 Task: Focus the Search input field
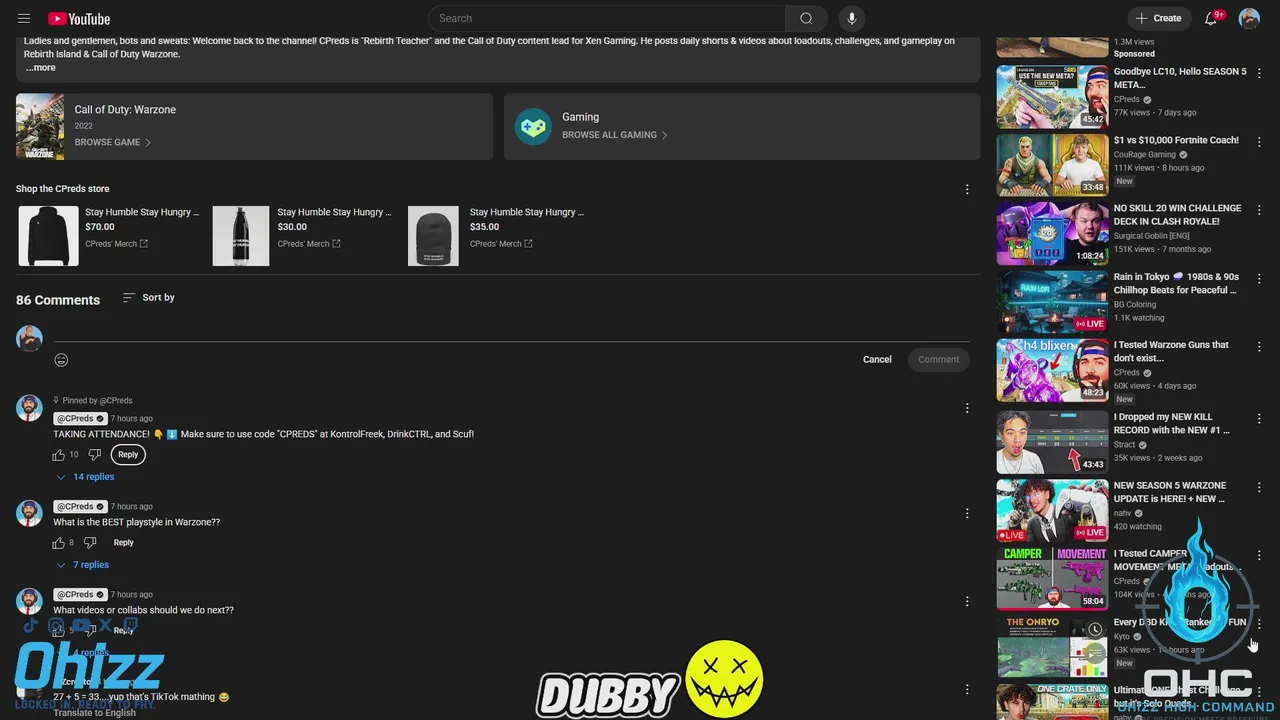tap(607, 18)
